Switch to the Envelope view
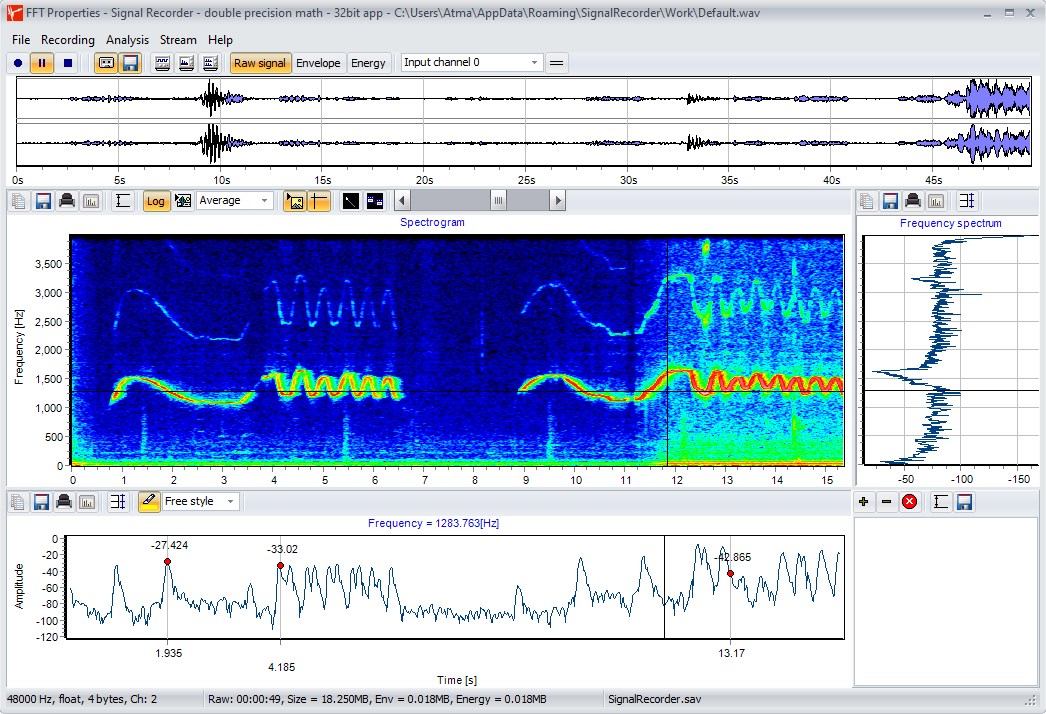 pos(318,63)
